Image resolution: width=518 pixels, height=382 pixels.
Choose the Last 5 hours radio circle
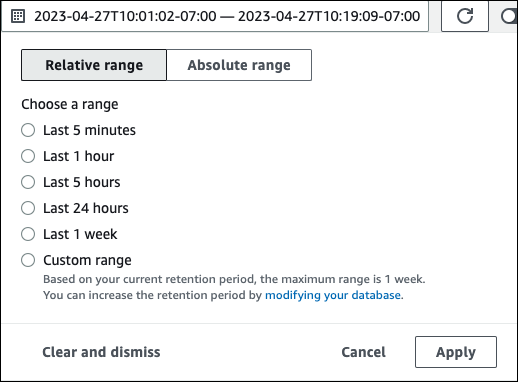pyautogui.click(x=28, y=182)
